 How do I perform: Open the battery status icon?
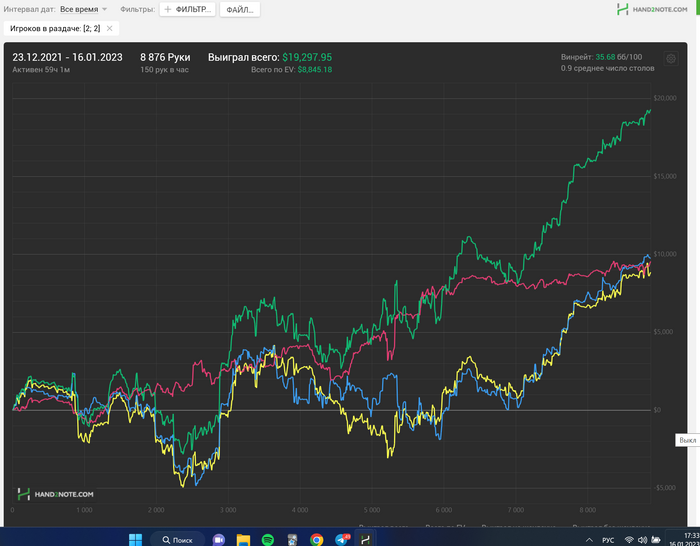tap(656, 540)
